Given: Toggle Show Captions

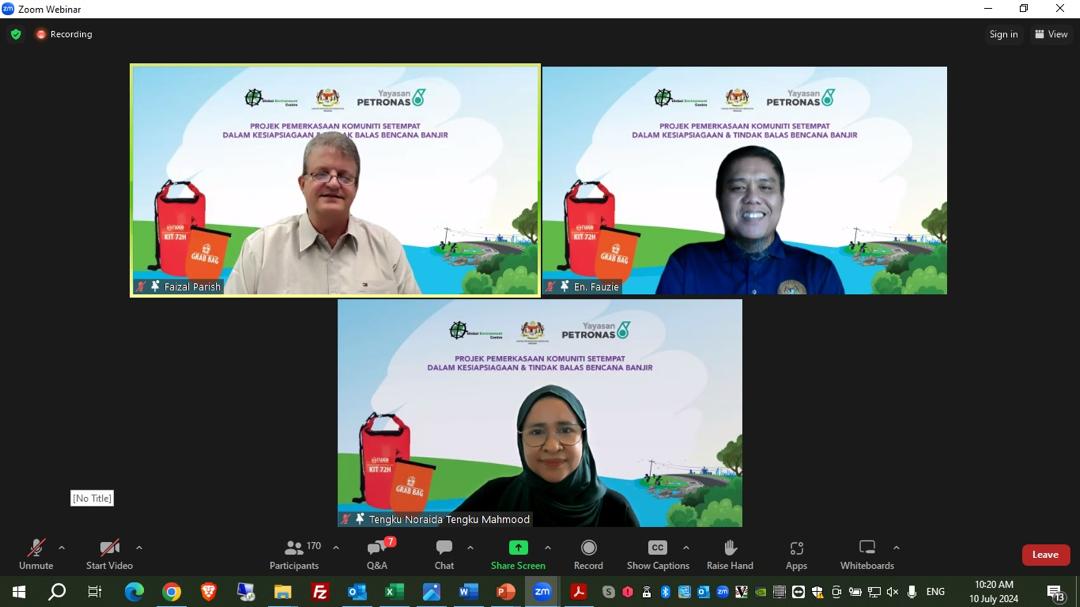Looking at the screenshot, I should pos(657,554).
